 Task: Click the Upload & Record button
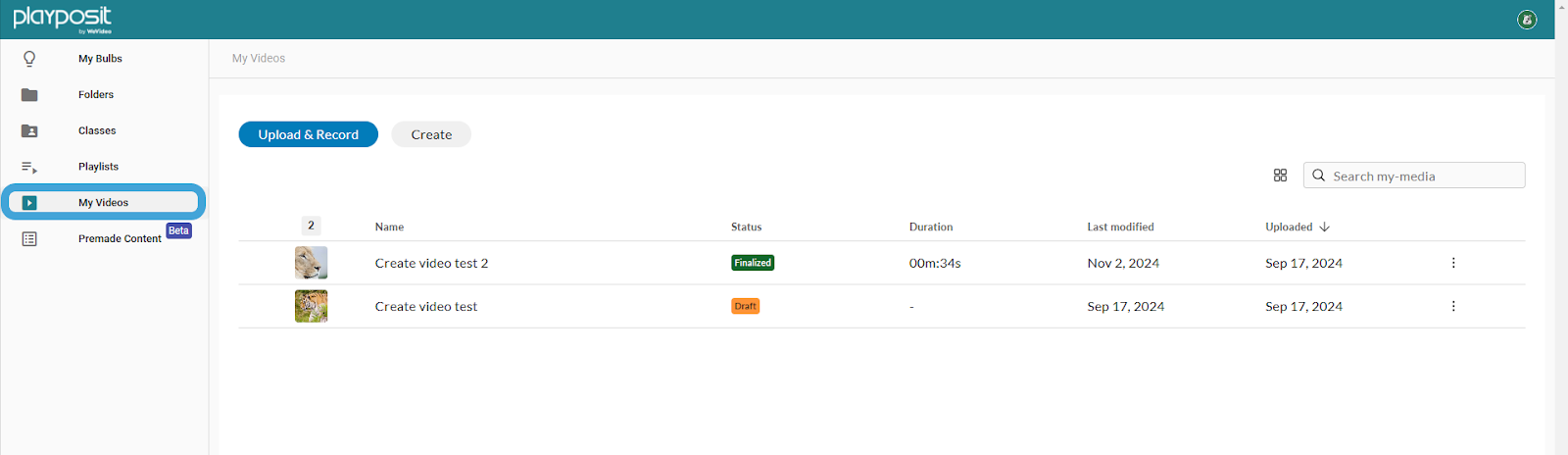(x=308, y=134)
